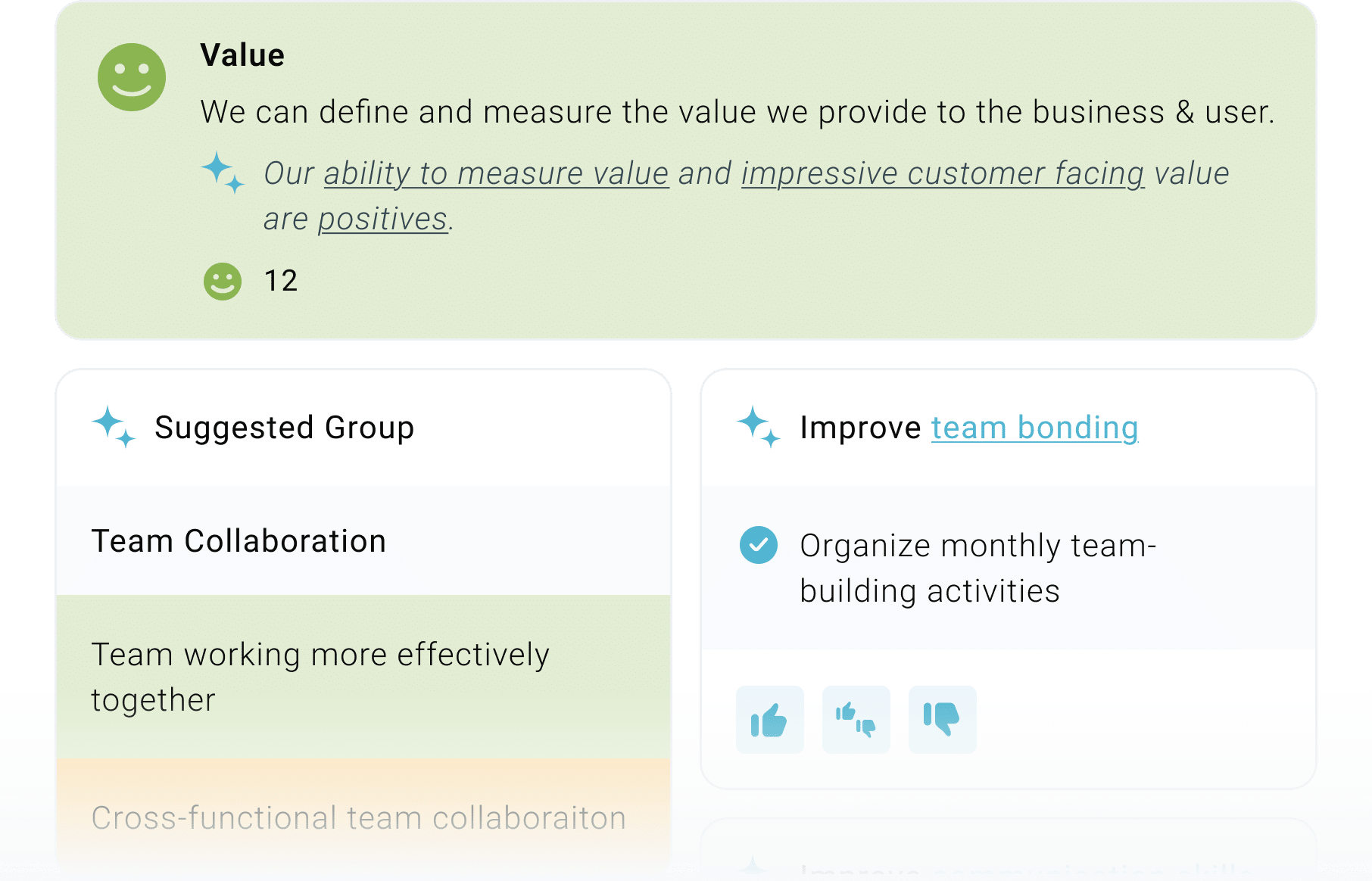Click the reaction count 12
Image resolution: width=1372 pixels, height=881 pixels.
click(280, 281)
